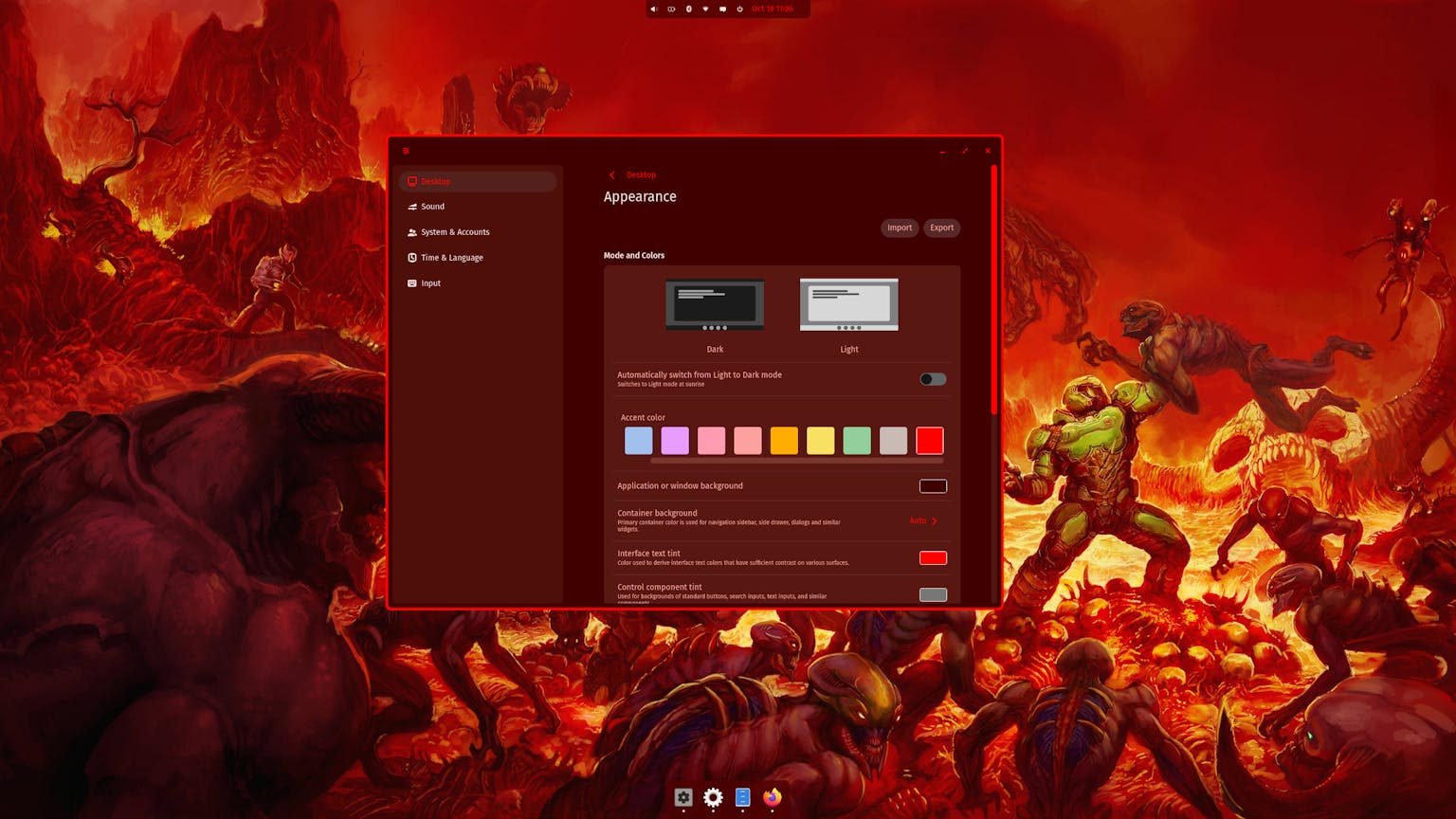The height and width of the screenshot is (819, 1456).
Task: Click the battery icon in top panel
Action: tap(671, 9)
